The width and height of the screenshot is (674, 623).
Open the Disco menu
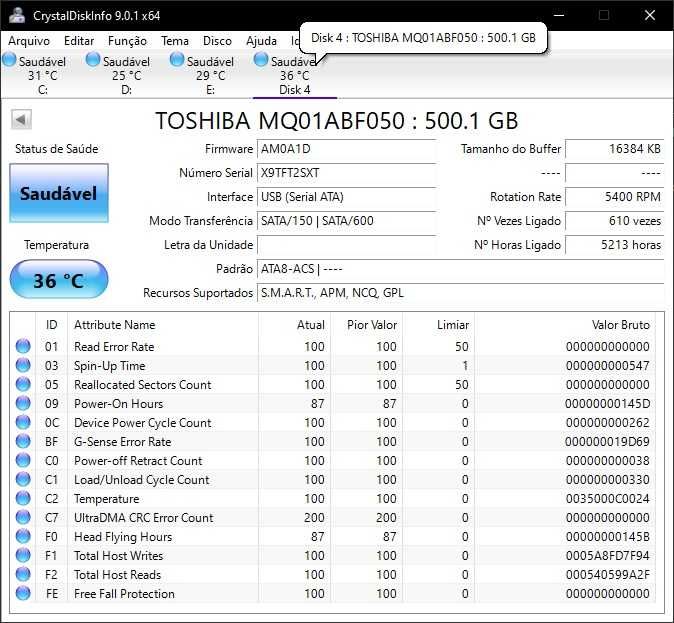217,41
